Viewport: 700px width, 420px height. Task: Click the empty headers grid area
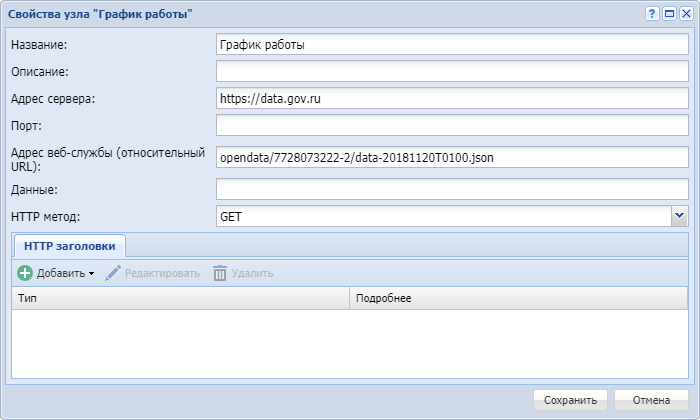(x=350, y=342)
